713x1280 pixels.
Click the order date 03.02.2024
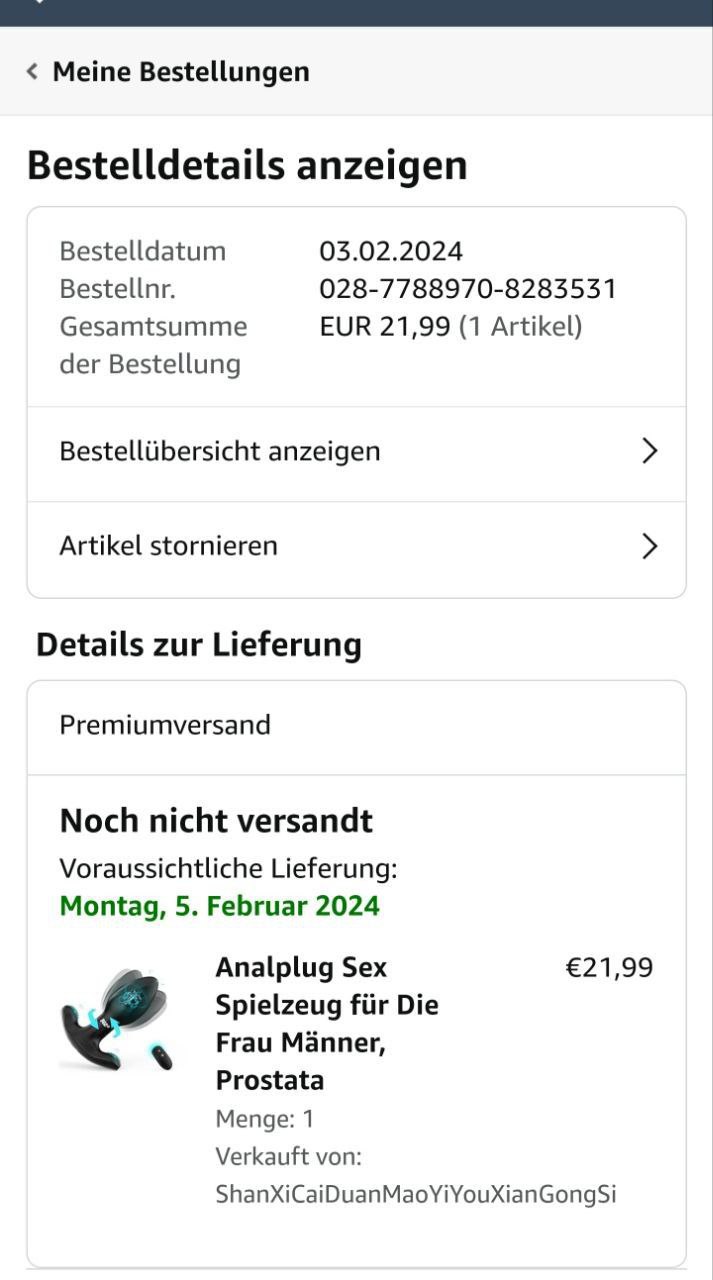[391, 251]
